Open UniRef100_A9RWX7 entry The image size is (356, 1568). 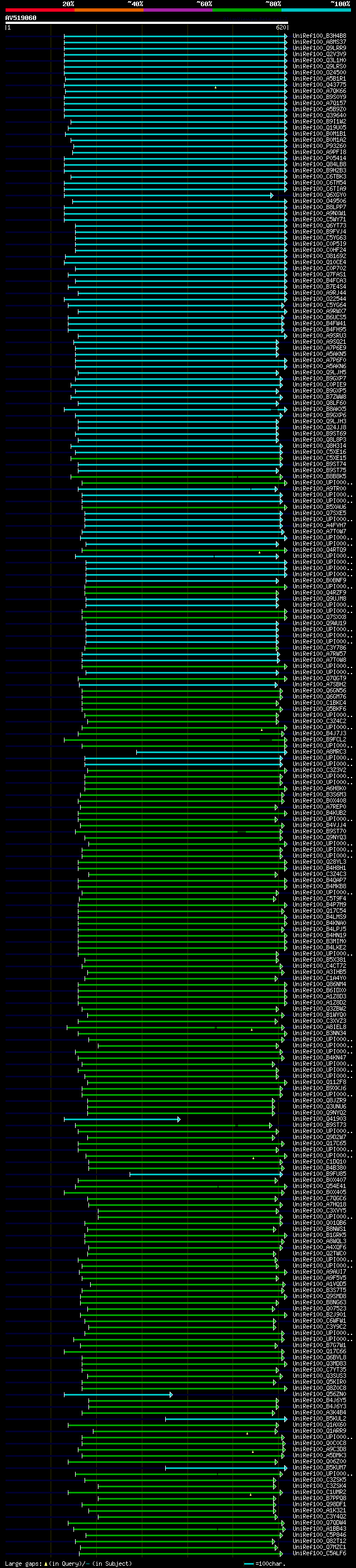coord(319,311)
